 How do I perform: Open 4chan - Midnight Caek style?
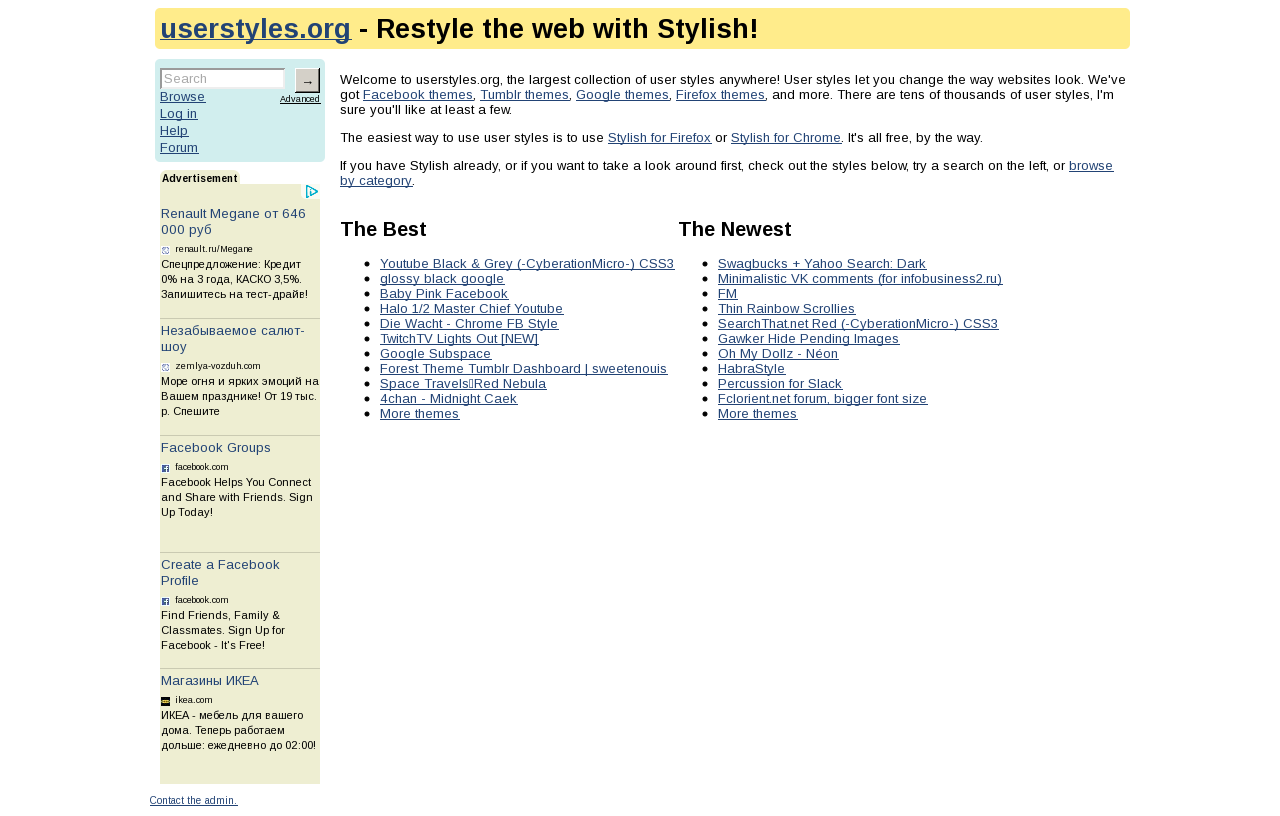[x=448, y=399]
